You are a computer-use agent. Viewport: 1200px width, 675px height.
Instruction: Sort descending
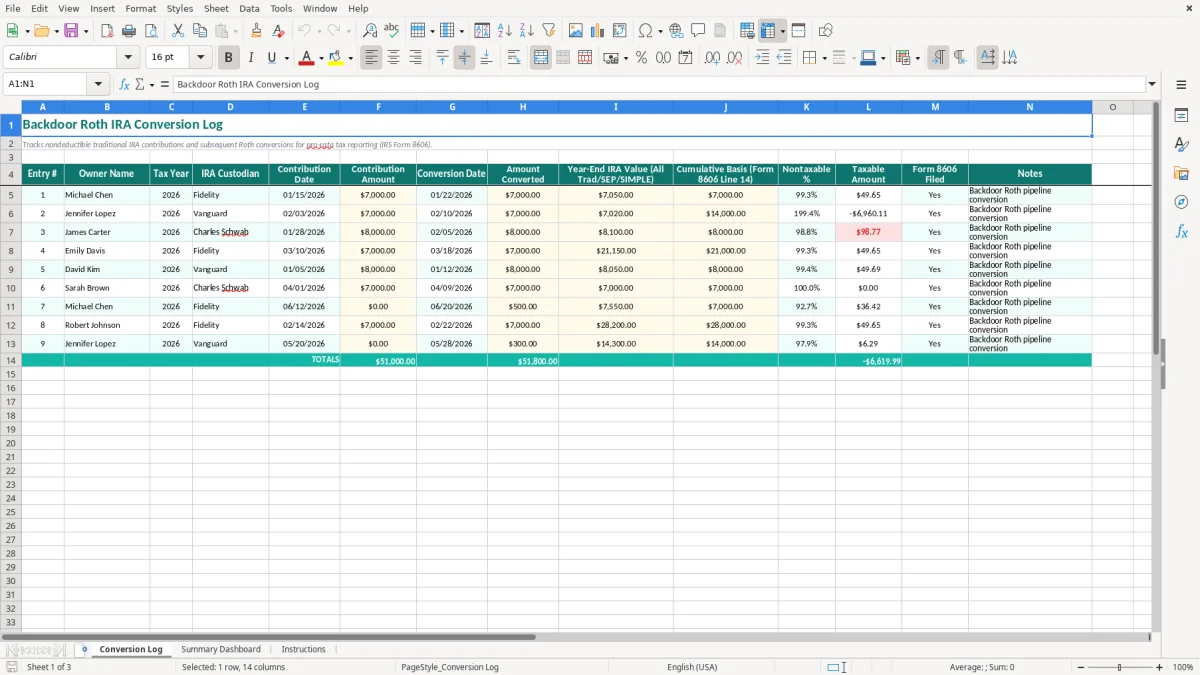click(x=527, y=31)
